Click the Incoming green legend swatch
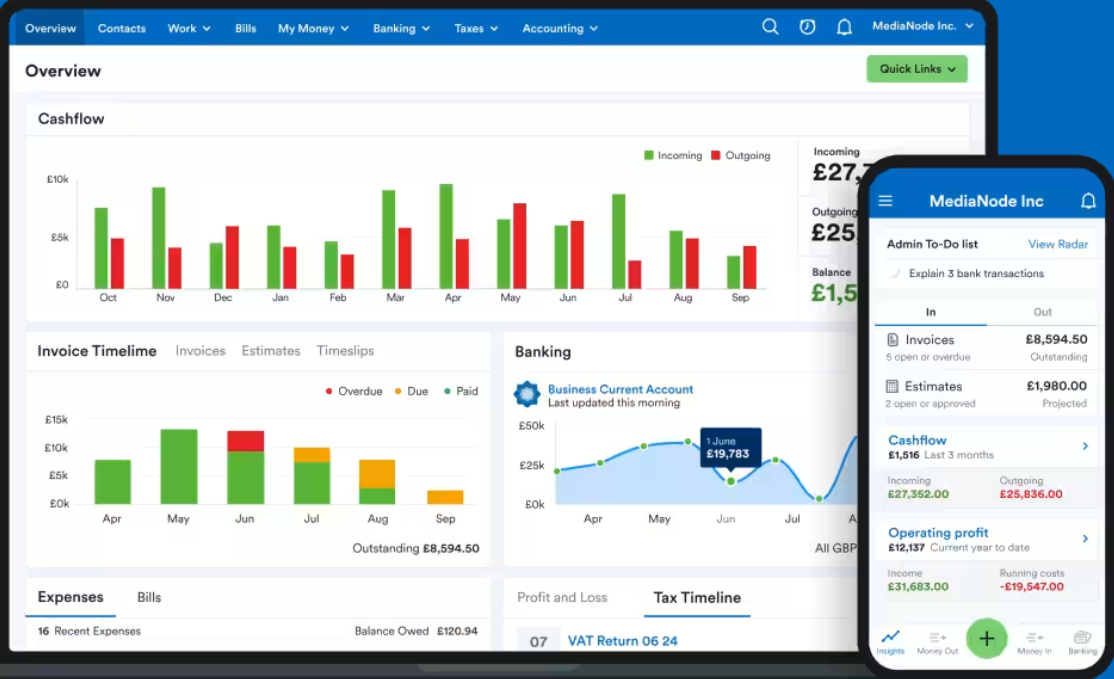 [649, 156]
